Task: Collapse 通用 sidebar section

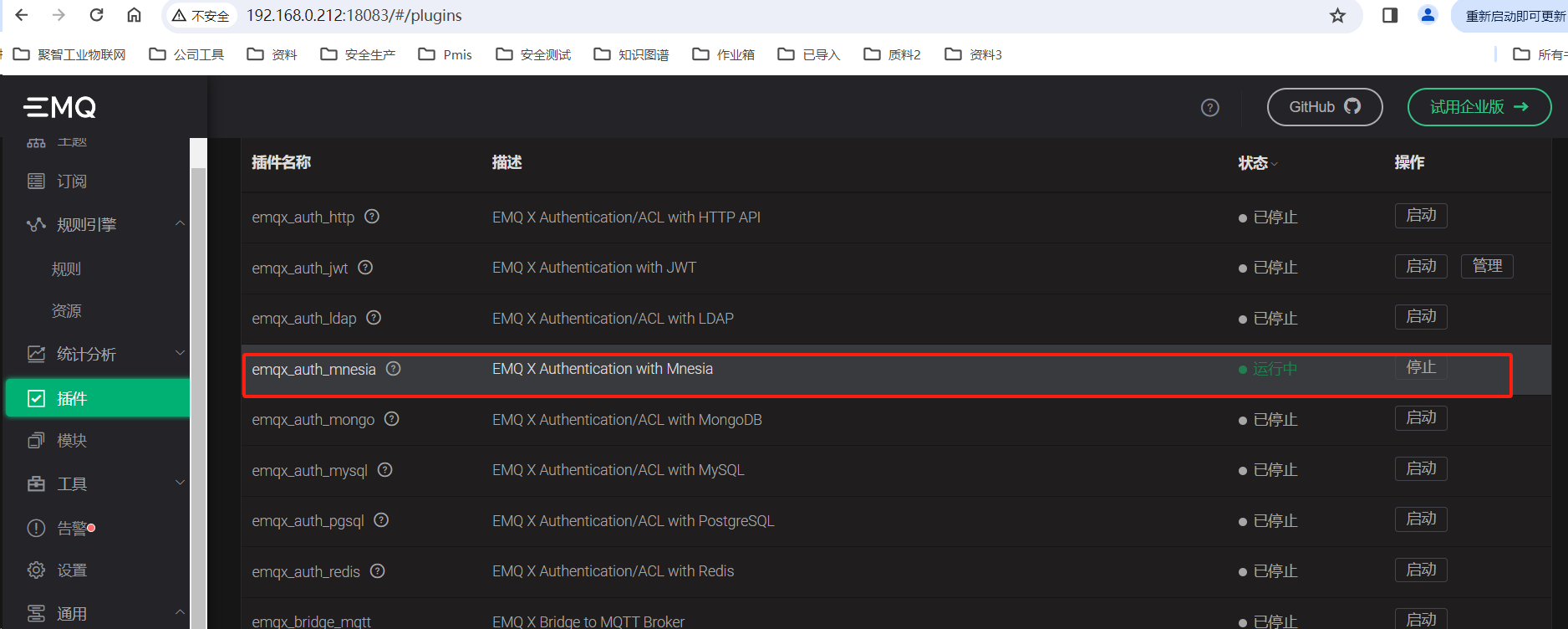Action: (x=180, y=612)
